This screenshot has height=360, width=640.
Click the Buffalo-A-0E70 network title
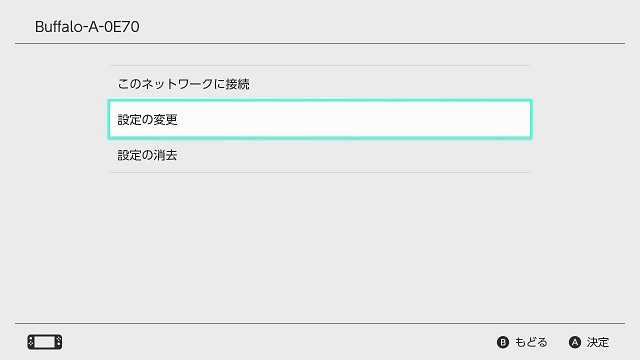click(87, 27)
